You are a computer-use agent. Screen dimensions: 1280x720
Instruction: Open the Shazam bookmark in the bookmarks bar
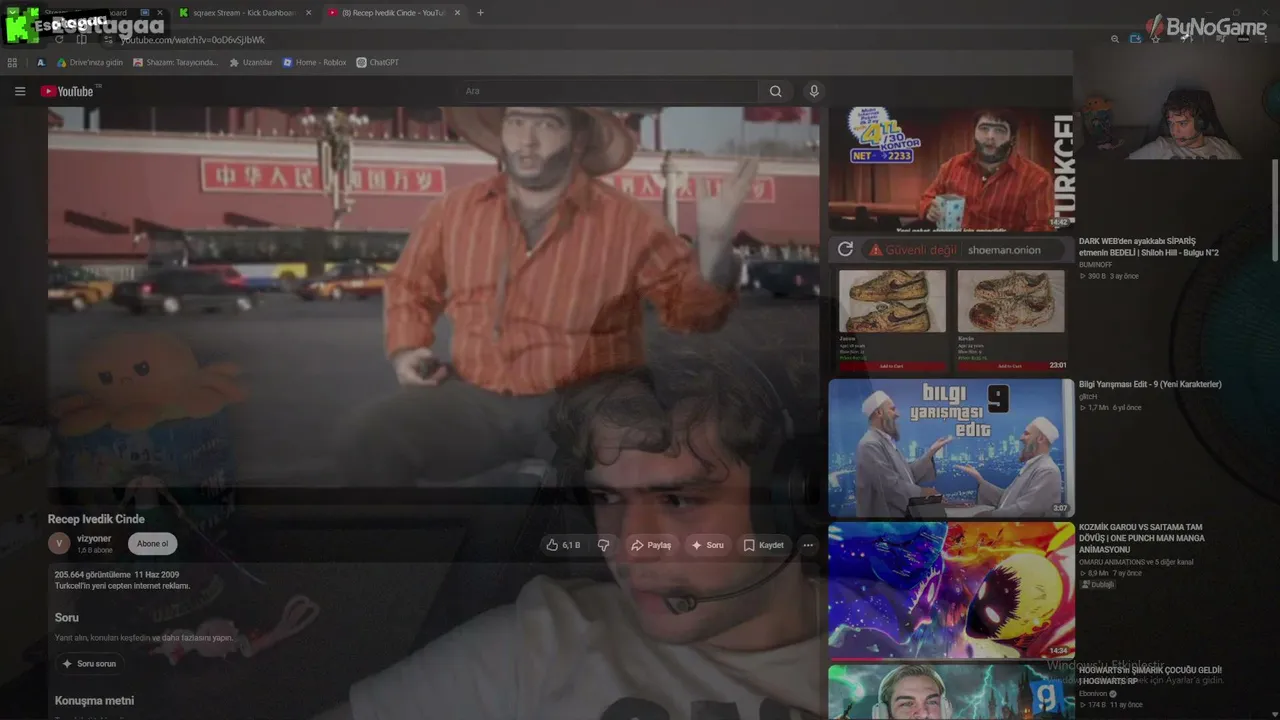tap(175, 62)
